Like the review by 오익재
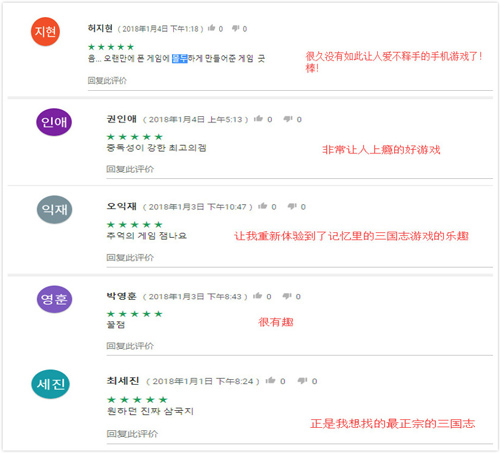Viewport: 500px width, 453px height. coord(262,206)
